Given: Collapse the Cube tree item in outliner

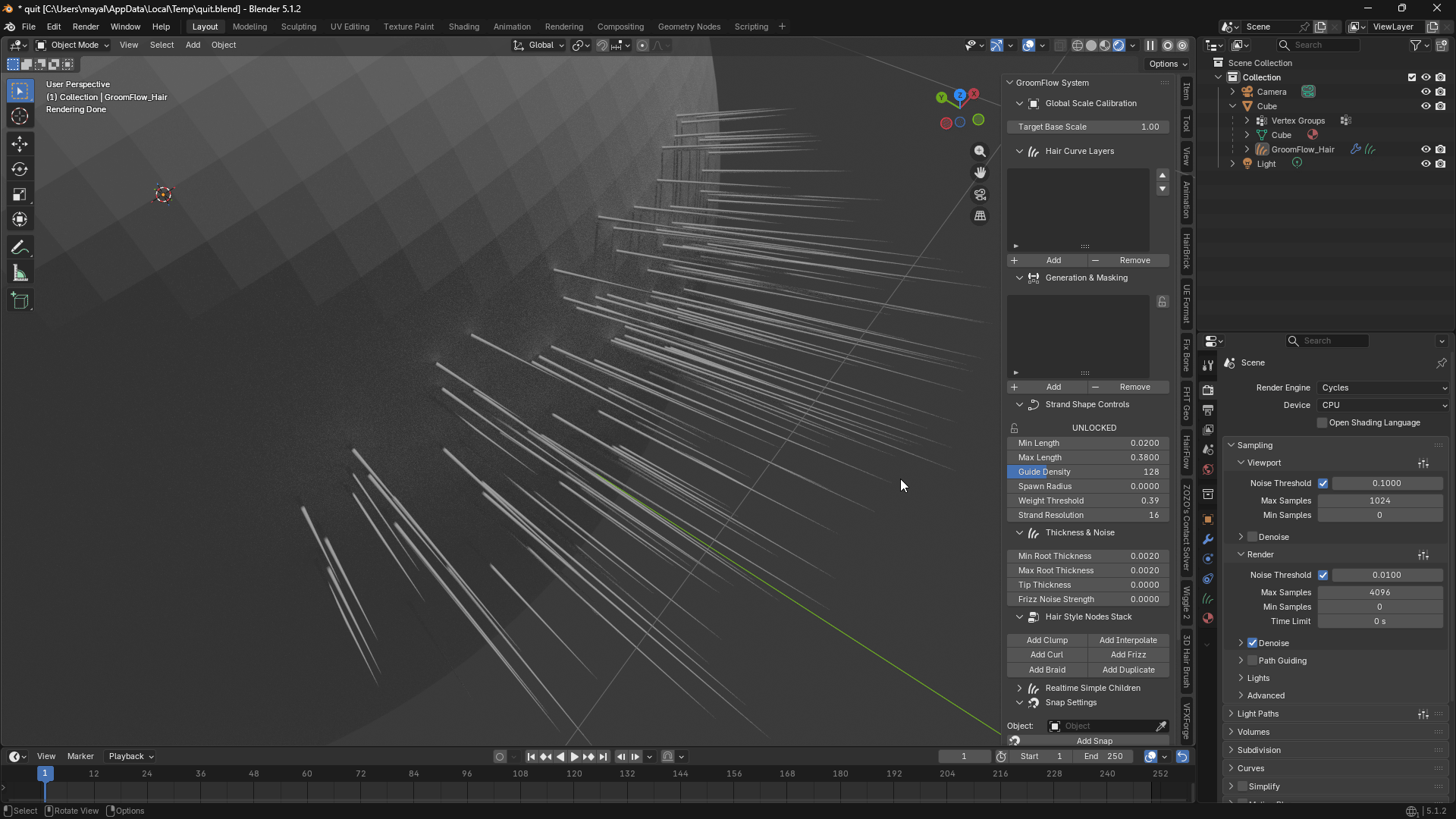Looking at the screenshot, I should pyautogui.click(x=1233, y=106).
